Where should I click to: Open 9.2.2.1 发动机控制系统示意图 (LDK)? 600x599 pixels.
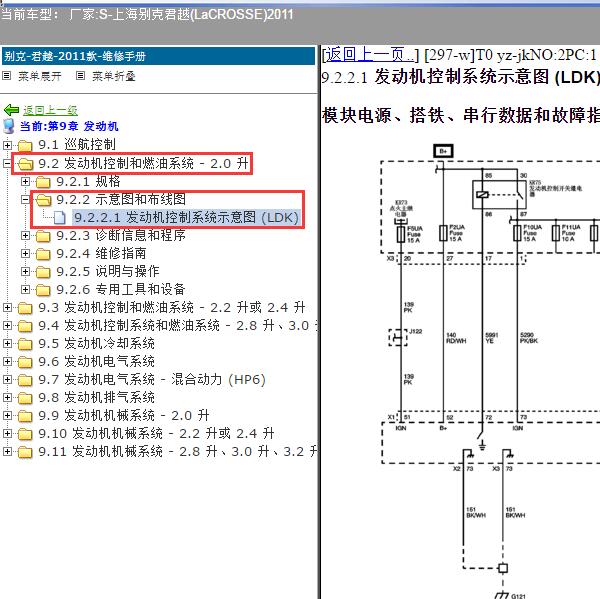click(x=186, y=217)
